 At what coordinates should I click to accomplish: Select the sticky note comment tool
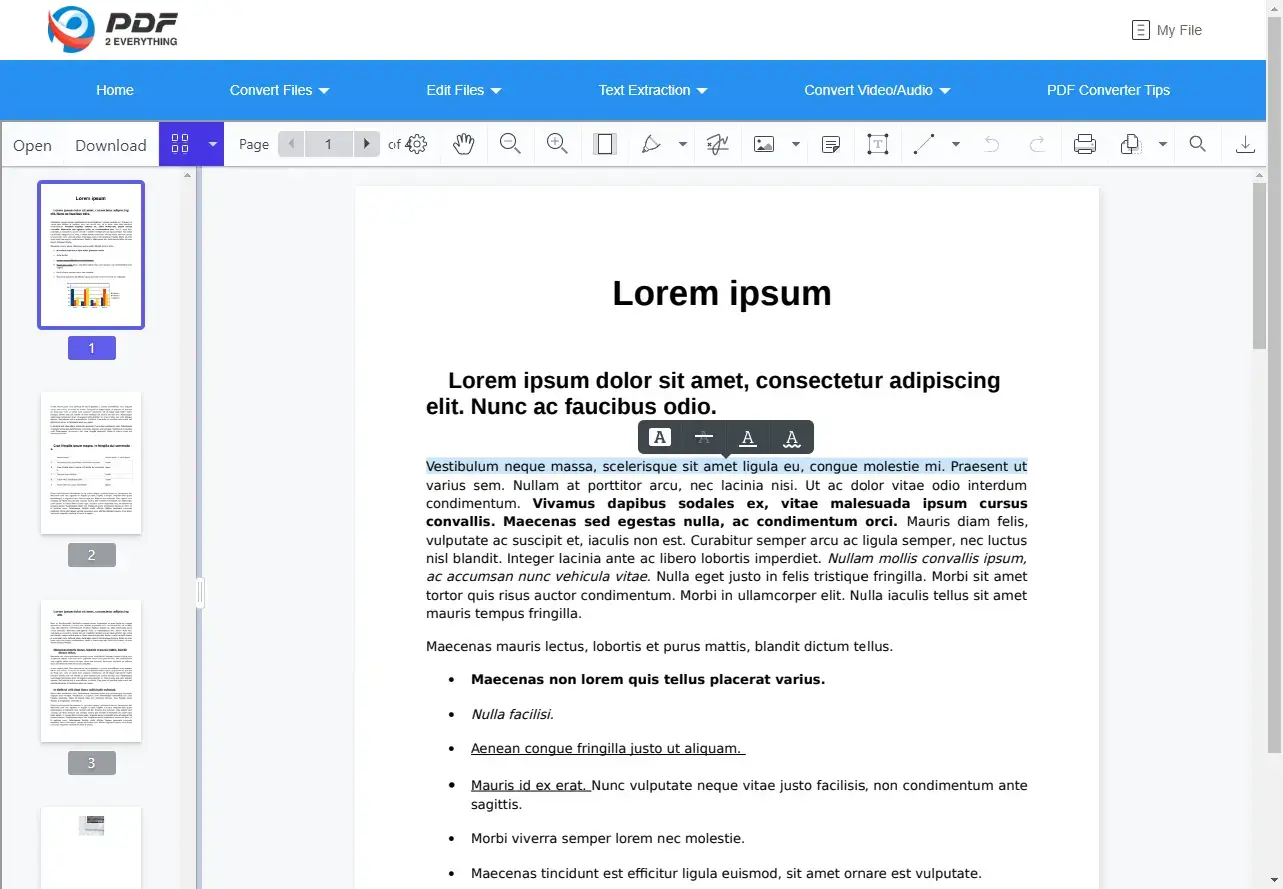[x=830, y=144]
